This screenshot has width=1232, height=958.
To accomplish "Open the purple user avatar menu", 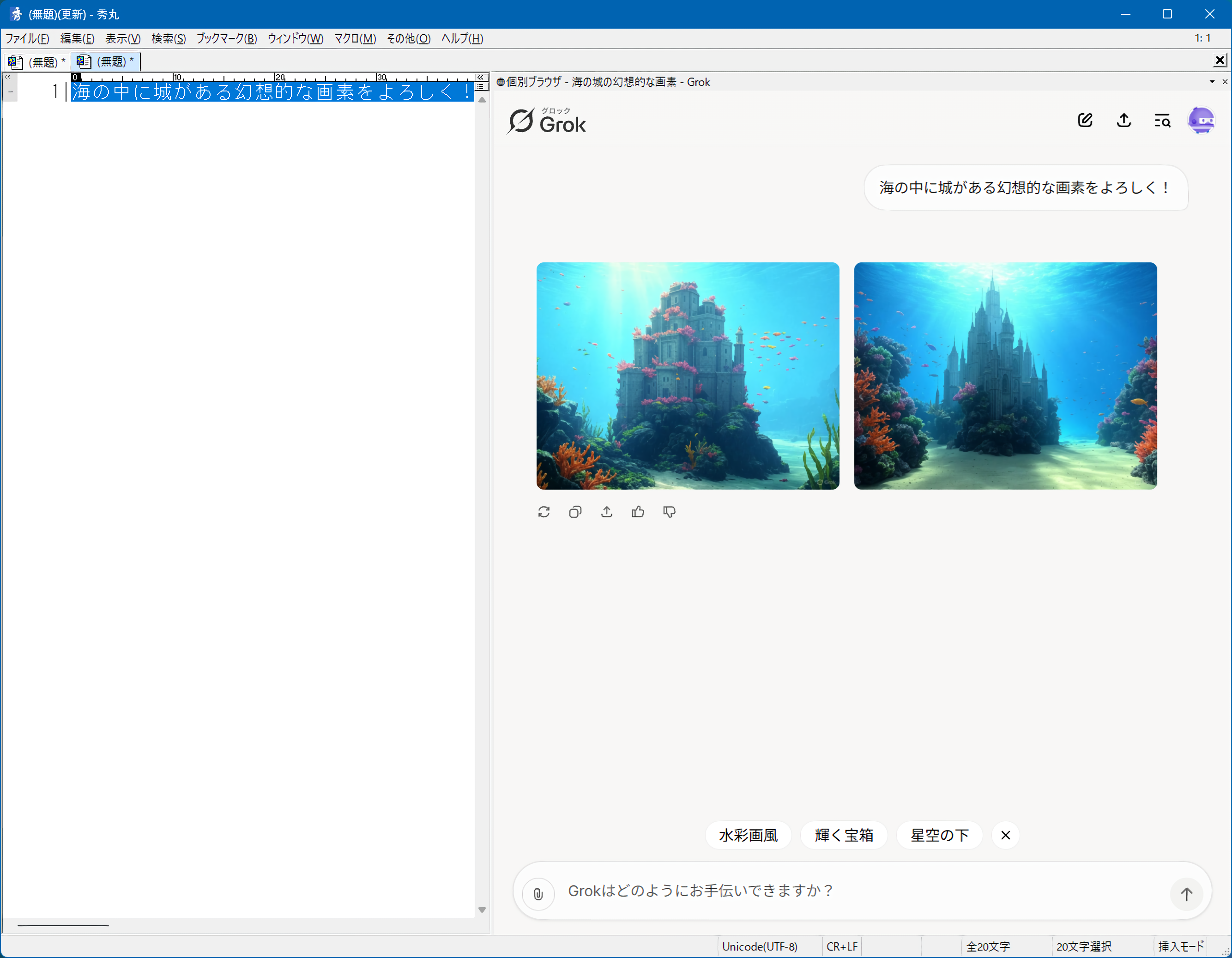I will (x=1201, y=120).
